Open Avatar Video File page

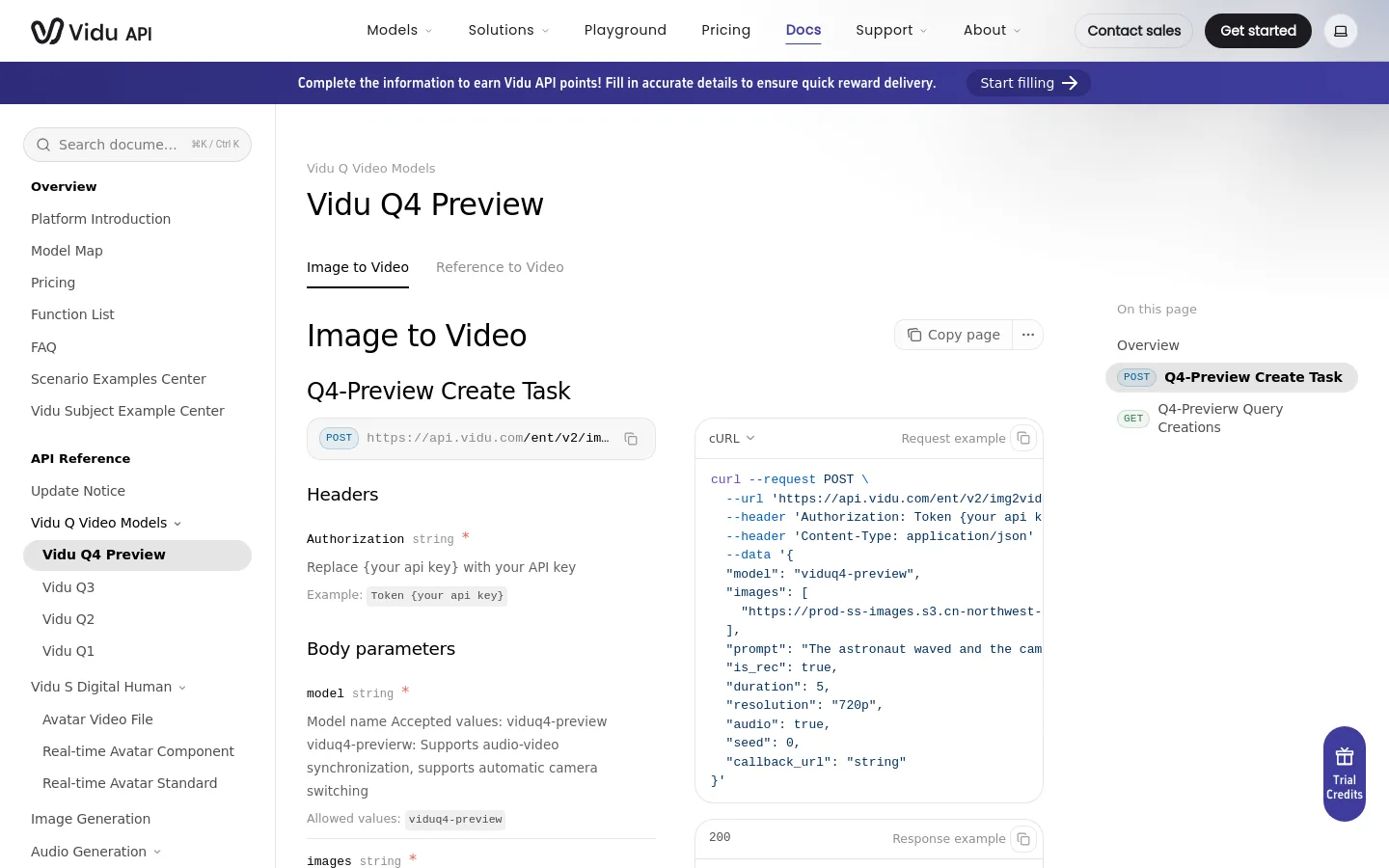pos(97,719)
